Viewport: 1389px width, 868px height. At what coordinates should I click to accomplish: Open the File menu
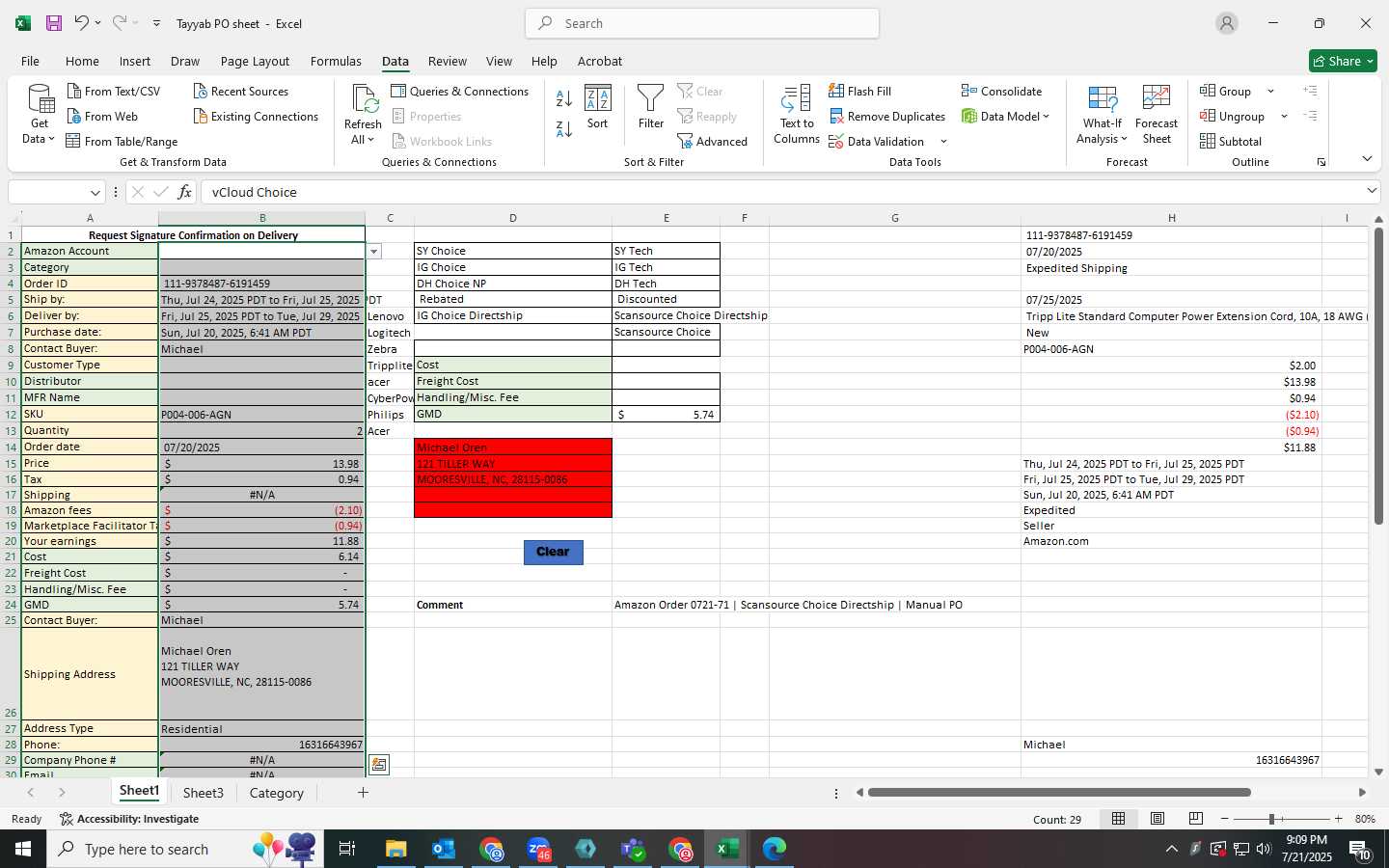[x=30, y=61]
